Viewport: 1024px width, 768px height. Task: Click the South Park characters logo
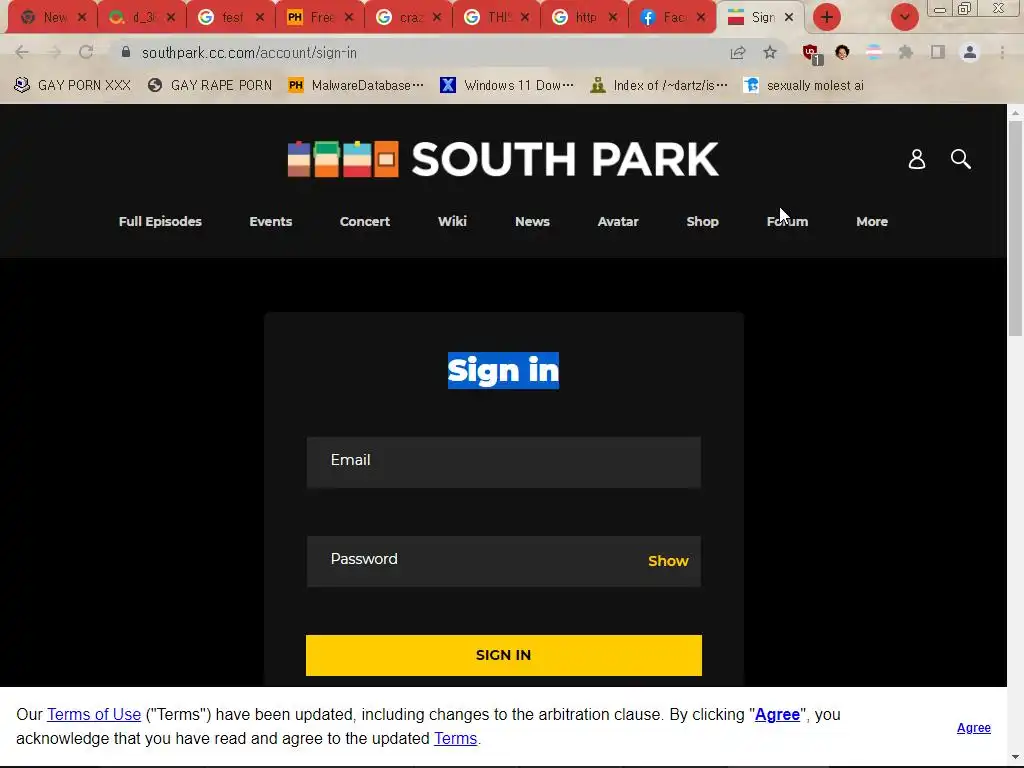[343, 159]
